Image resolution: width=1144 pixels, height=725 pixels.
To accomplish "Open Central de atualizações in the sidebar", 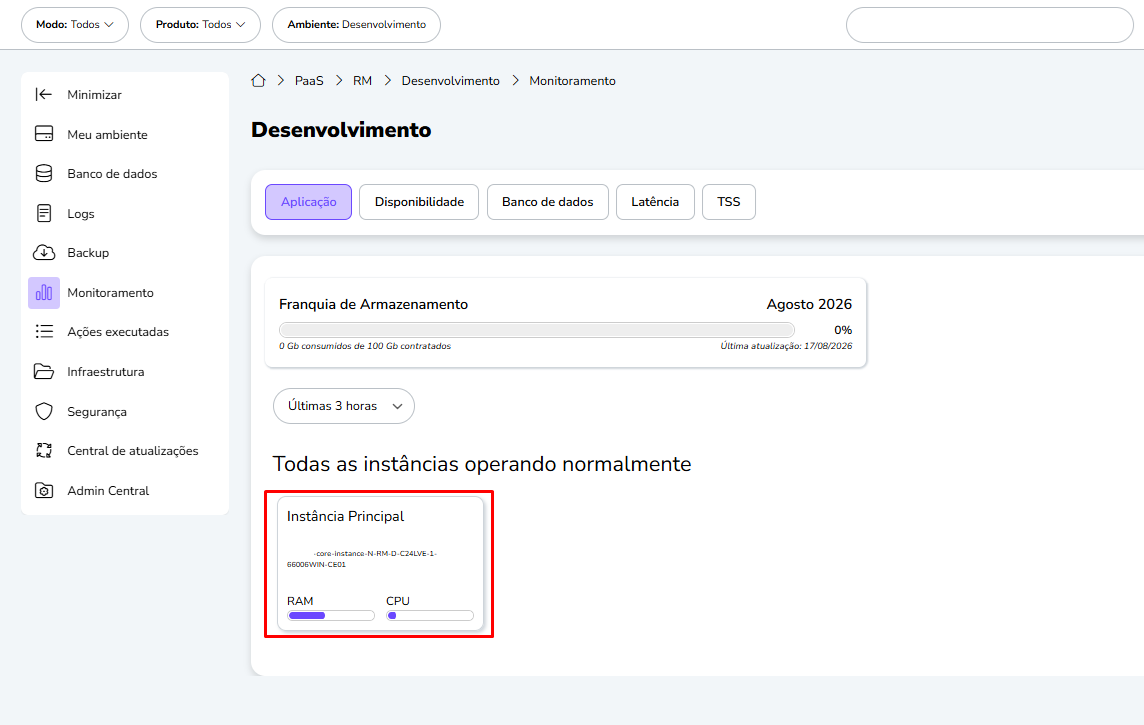I will [x=133, y=451].
